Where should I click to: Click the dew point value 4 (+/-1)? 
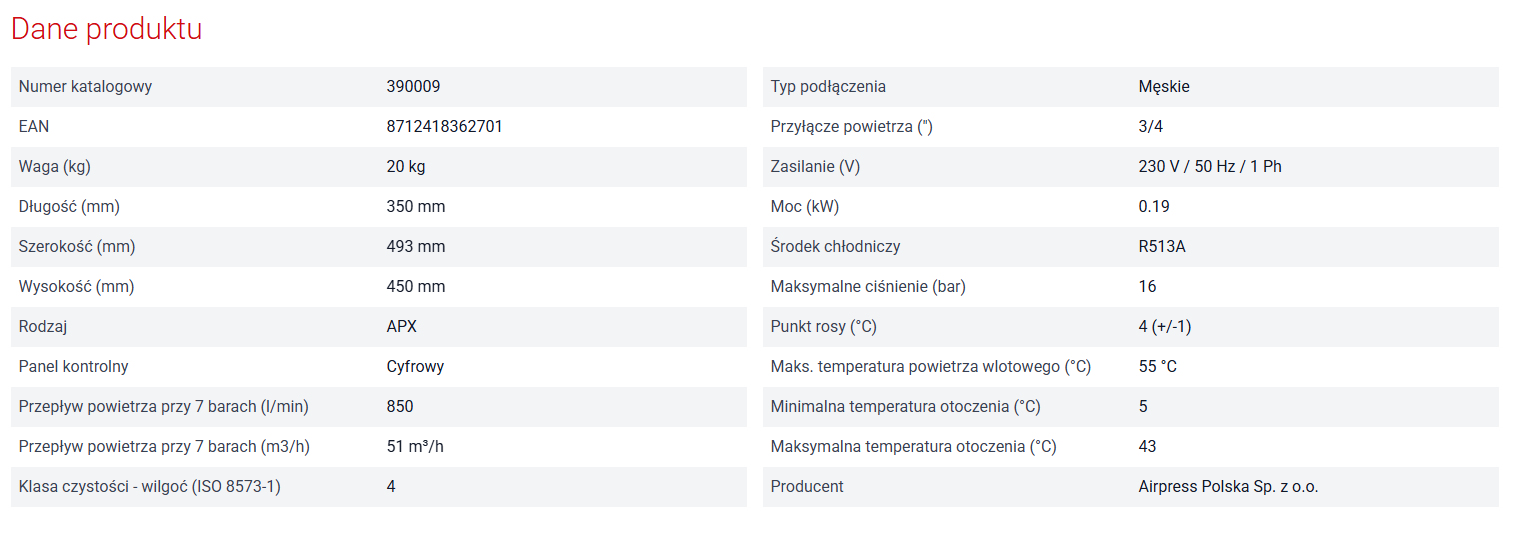[x=1164, y=327]
